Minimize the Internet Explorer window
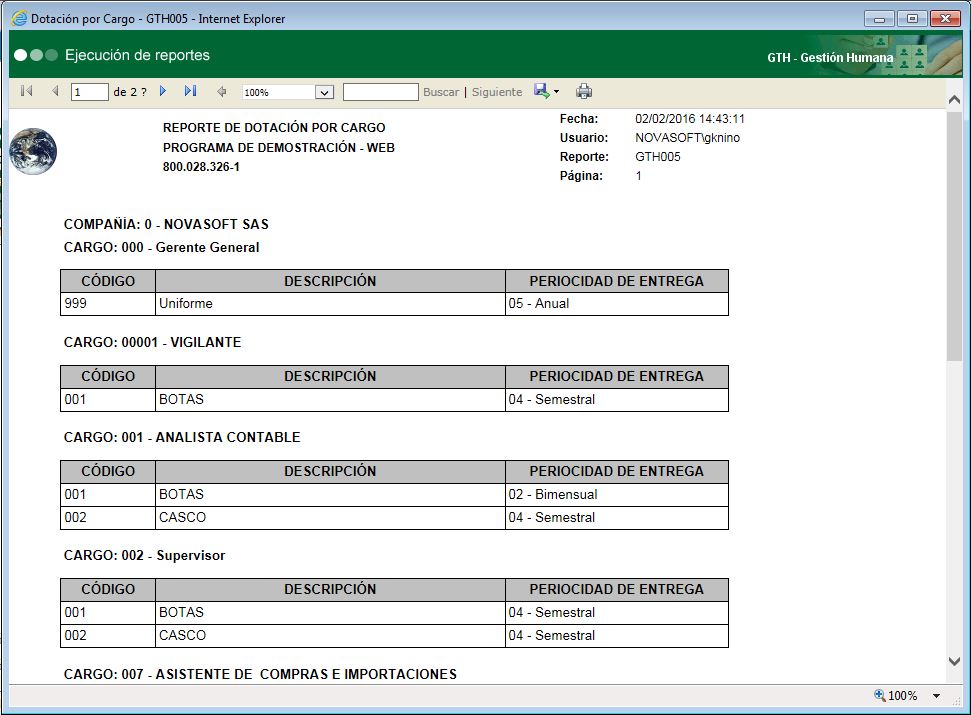This screenshot has height=715, width=971. [x=879, y=19]
